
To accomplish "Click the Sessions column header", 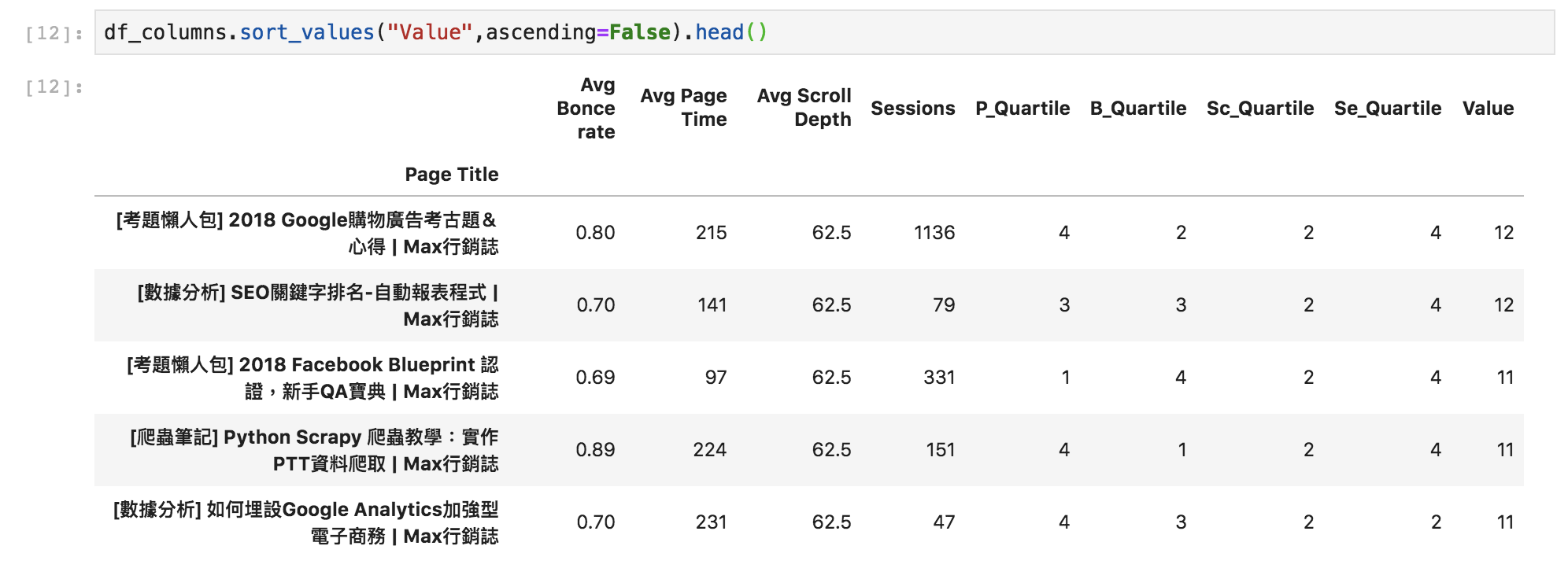I will (x=912, y=109).
